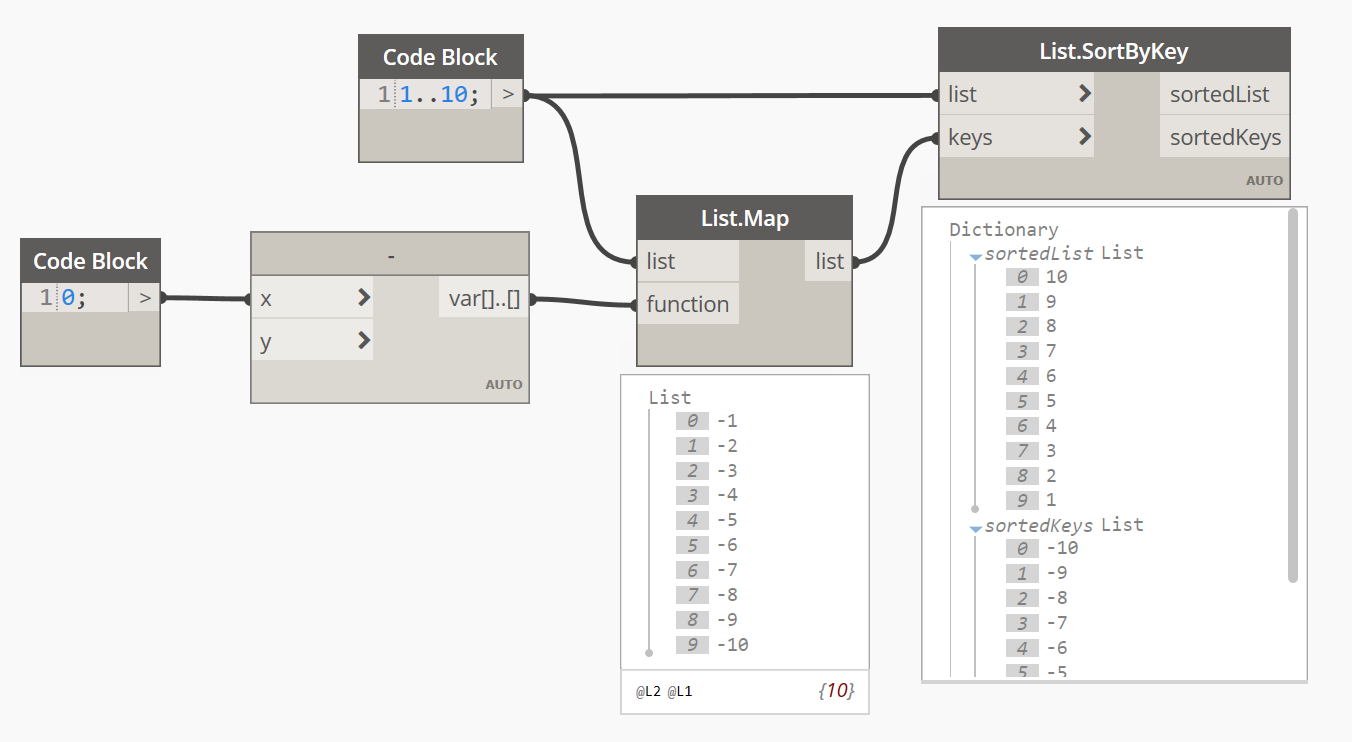
Task: Click the AUTO lacing label on List.SortByKey
Action: tap(1264, 181)
